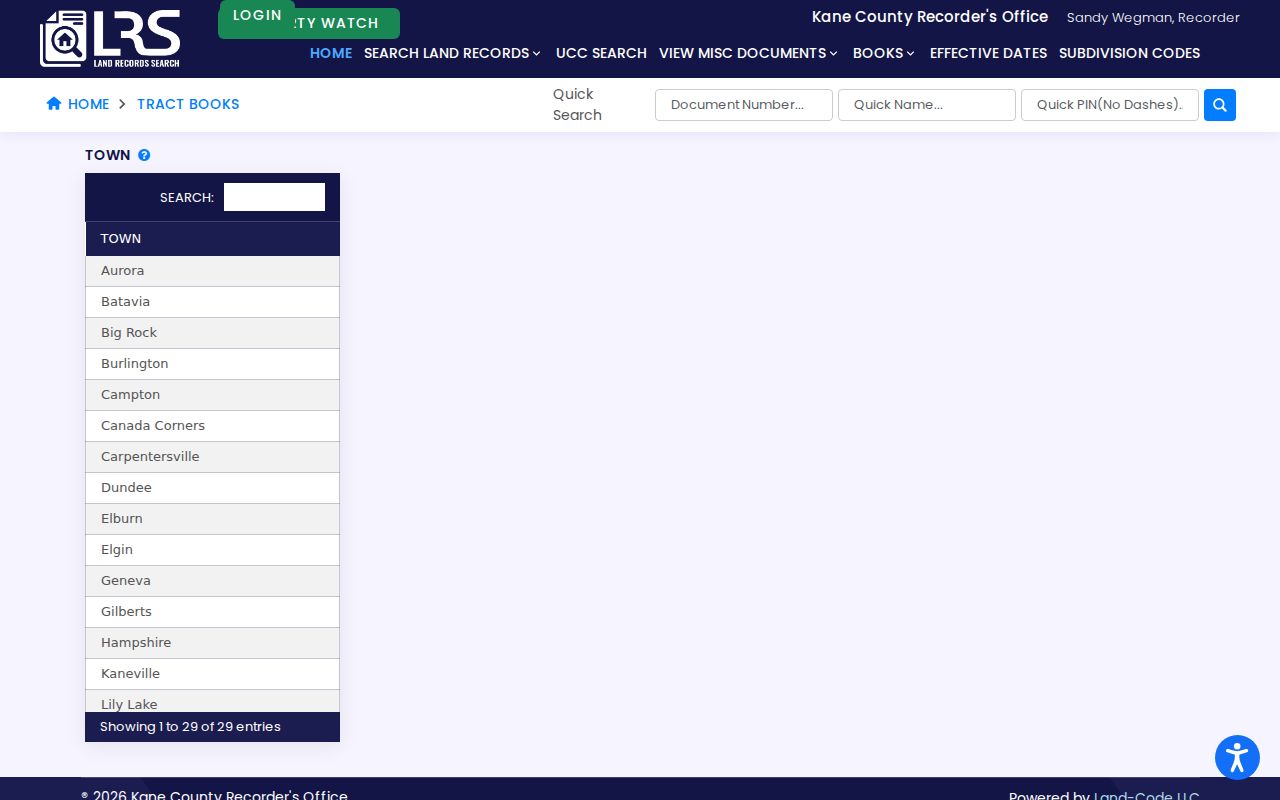Click the home icon in the breadcrumb

tap(54, 104)
